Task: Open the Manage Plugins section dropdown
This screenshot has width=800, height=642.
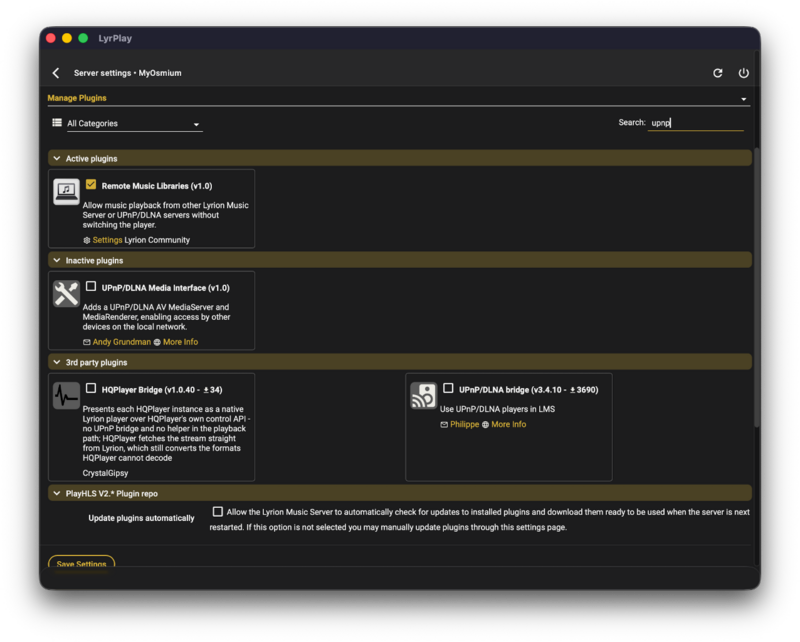Action: (398, 98)
